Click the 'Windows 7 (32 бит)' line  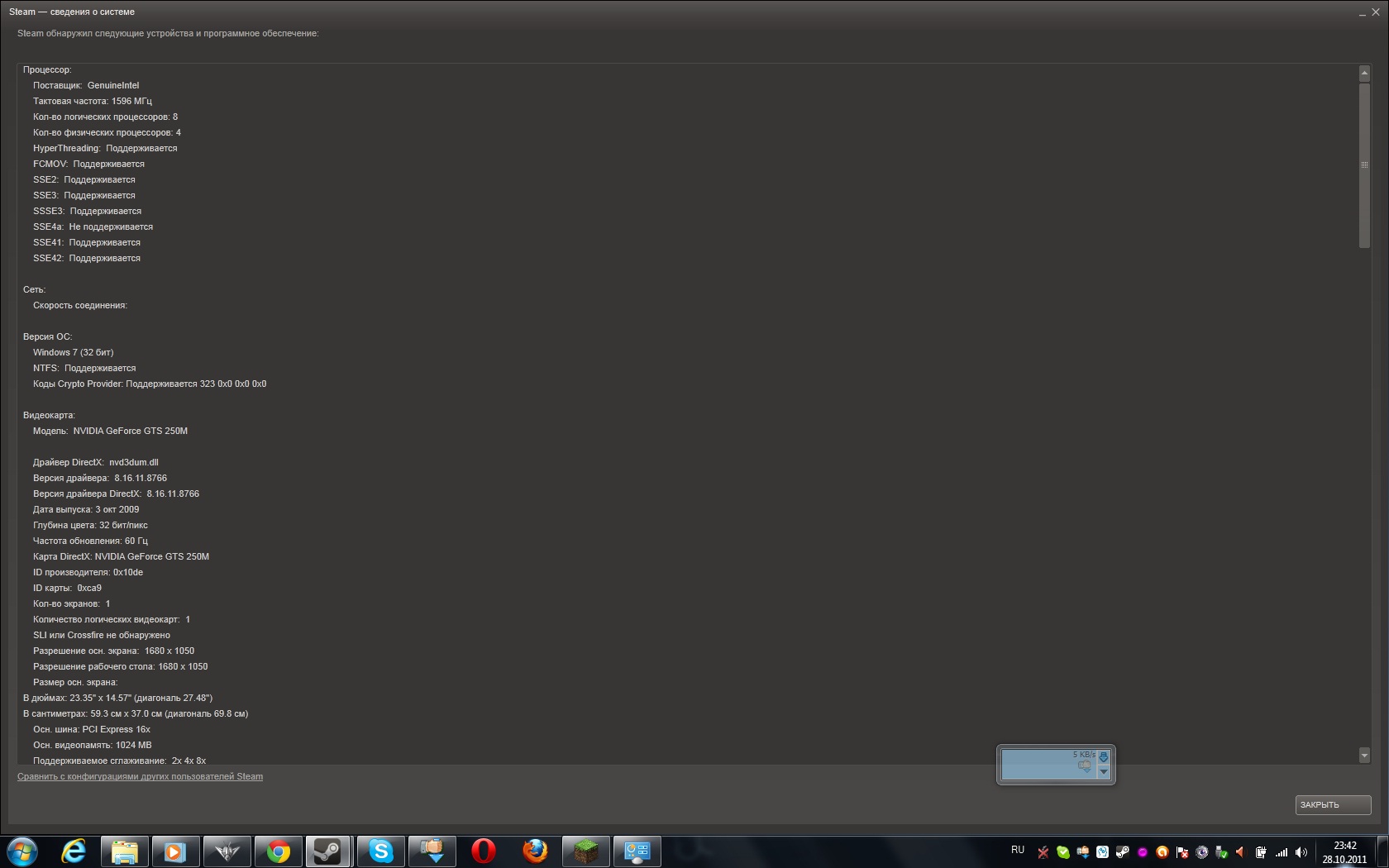(x=74, y=352)
